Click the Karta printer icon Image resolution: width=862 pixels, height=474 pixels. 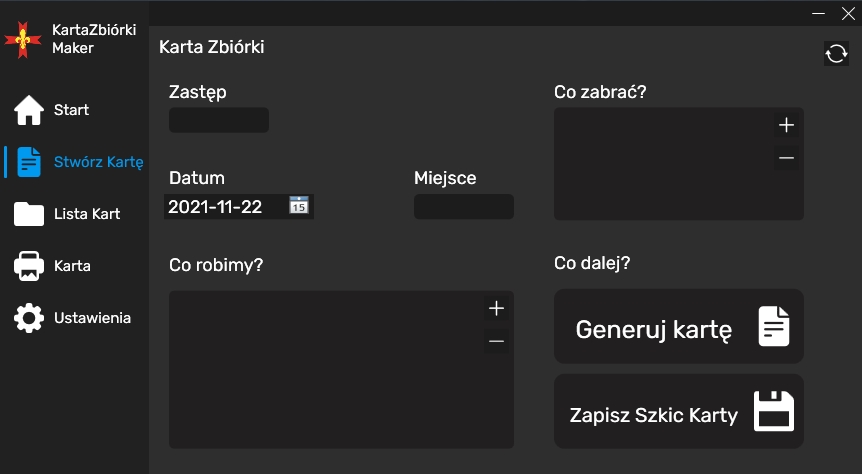pyautogui.click(x=29, y=266)
